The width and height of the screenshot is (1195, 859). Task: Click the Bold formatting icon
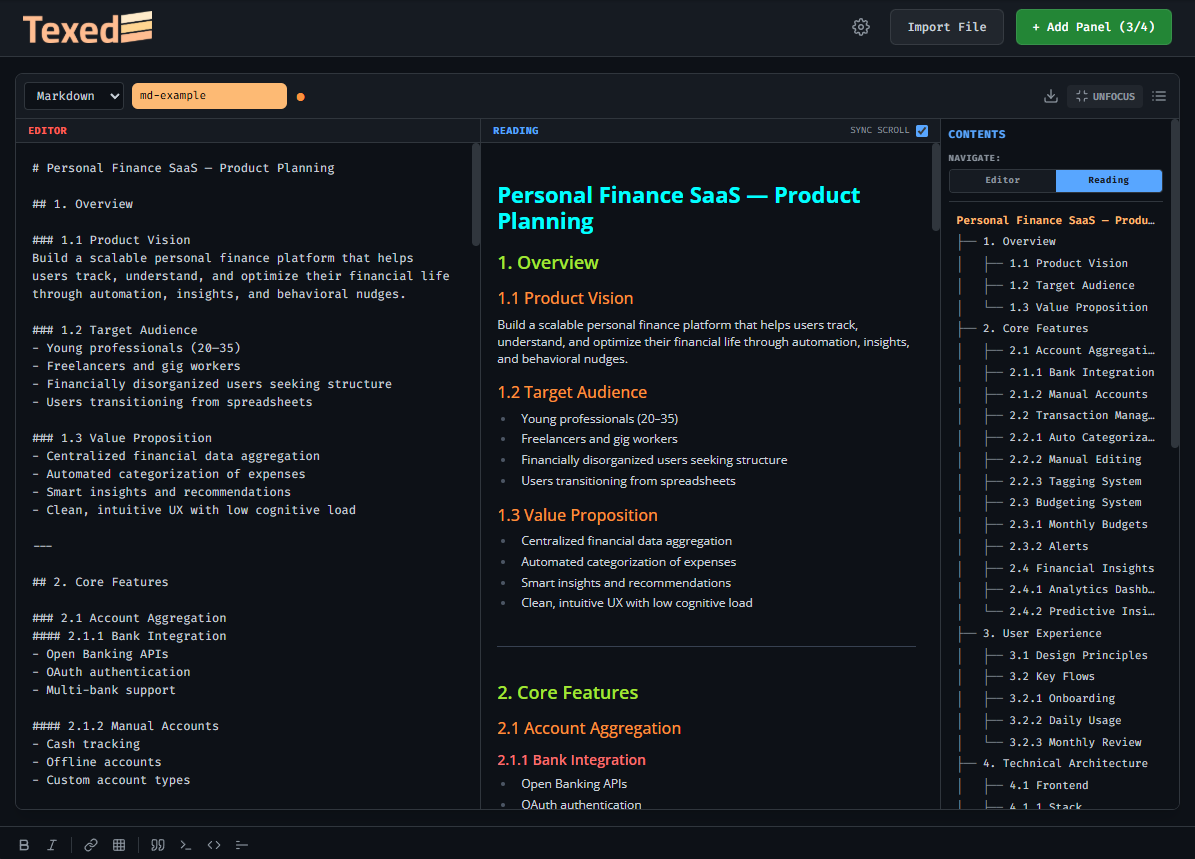(24, 845)
